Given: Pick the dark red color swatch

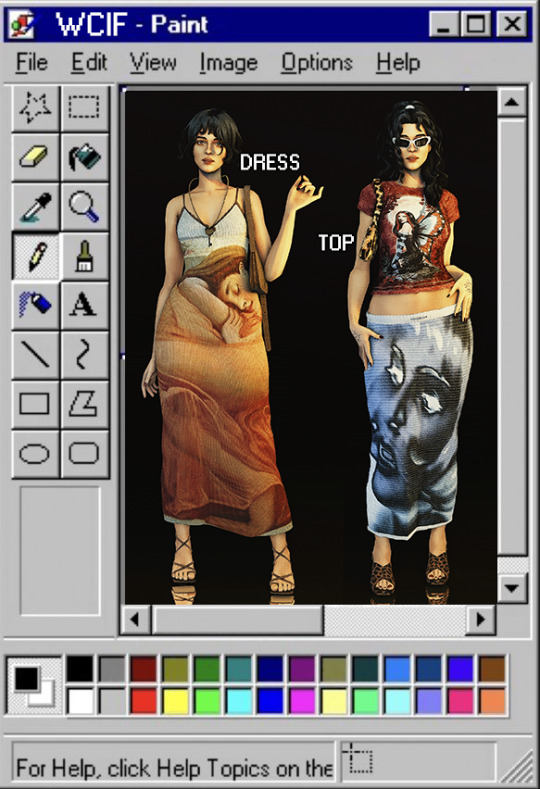Looking at the screenshot, I should (x=143, y=668).
